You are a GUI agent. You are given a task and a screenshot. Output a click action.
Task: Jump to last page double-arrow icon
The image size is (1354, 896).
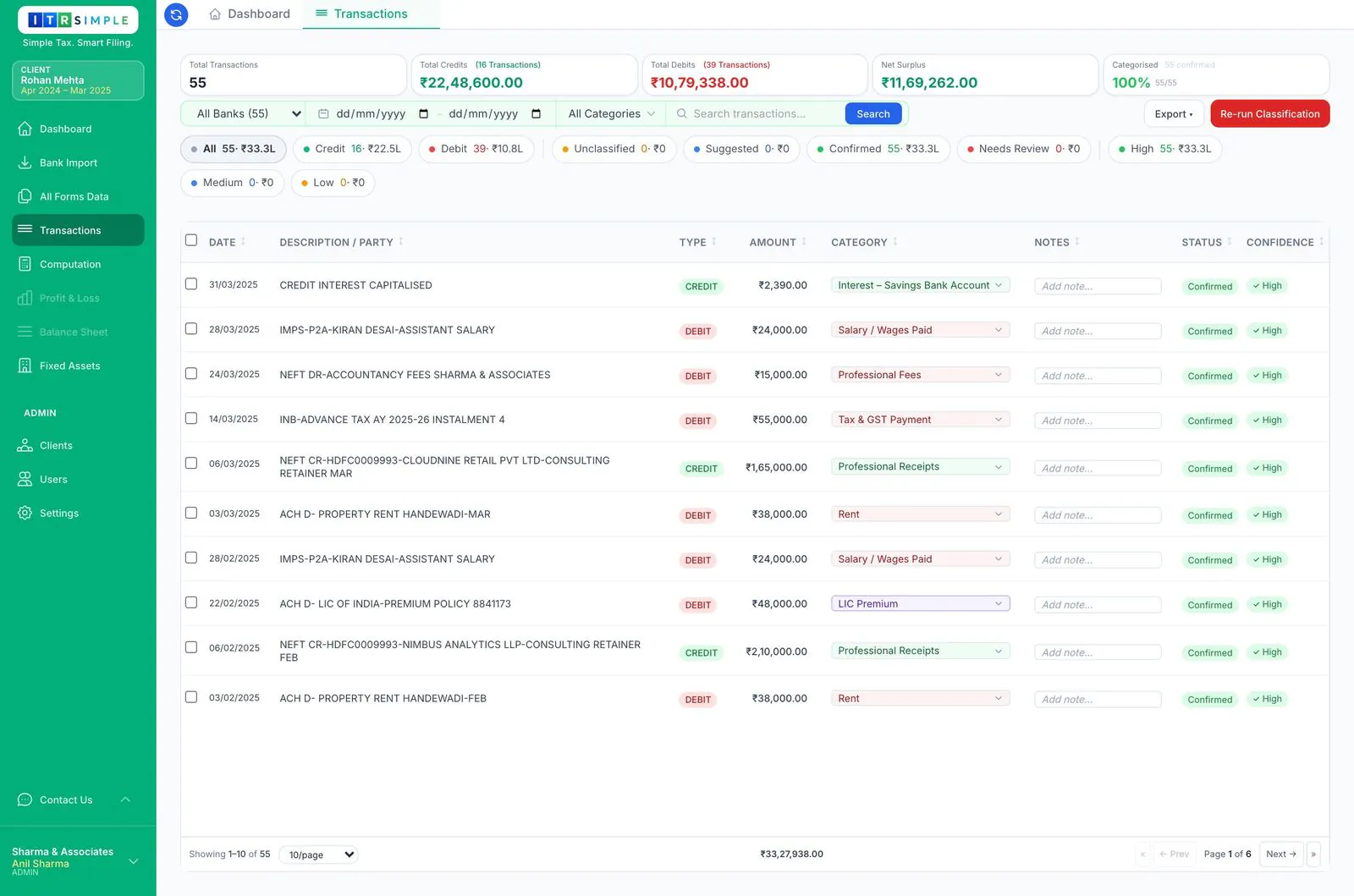pos(1313,855)
